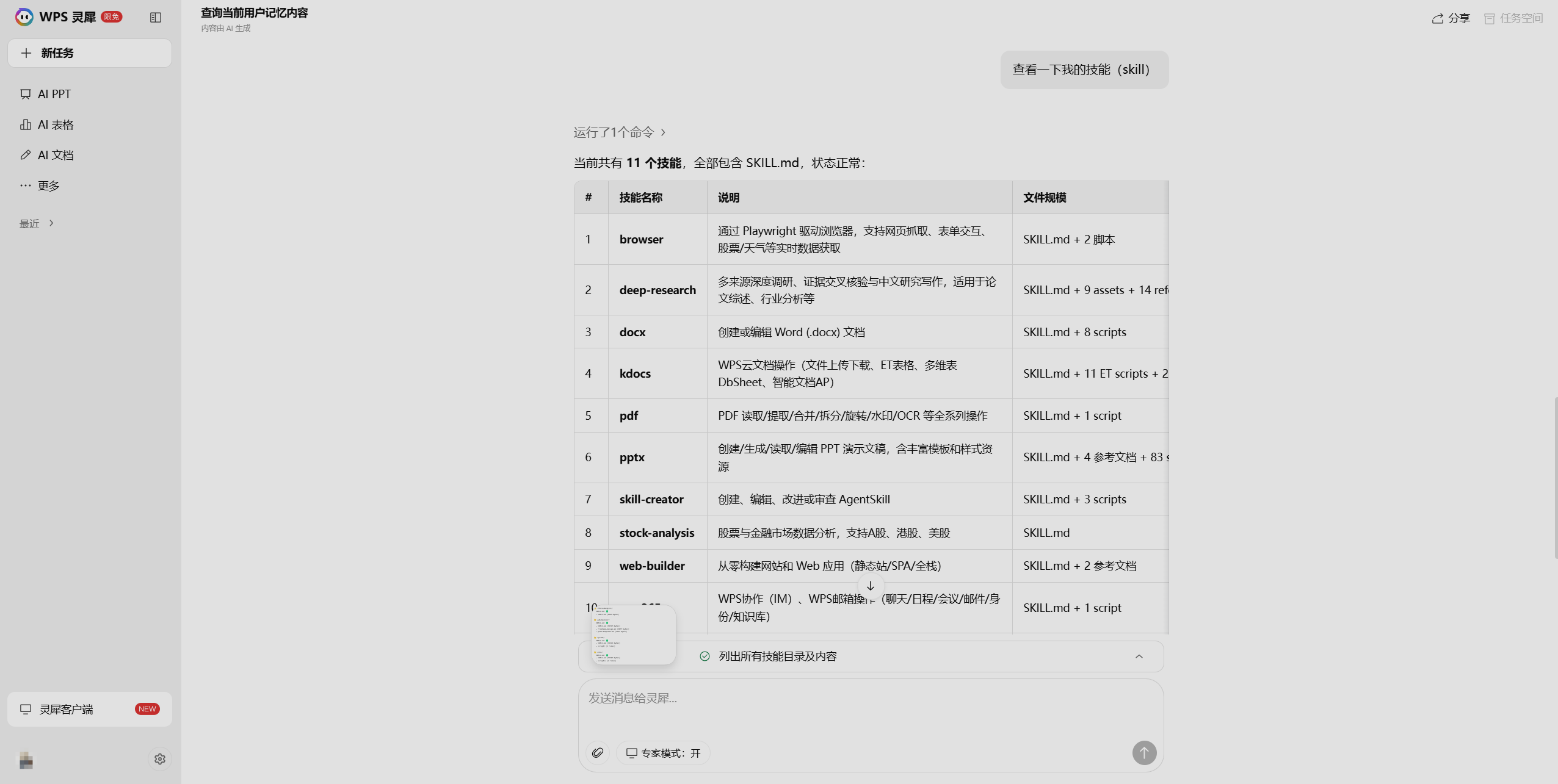Collapse the 列出所有技能目录及内容 task panel
The height and width of the screenshot is (784, 1558).
pos(1139,656)
